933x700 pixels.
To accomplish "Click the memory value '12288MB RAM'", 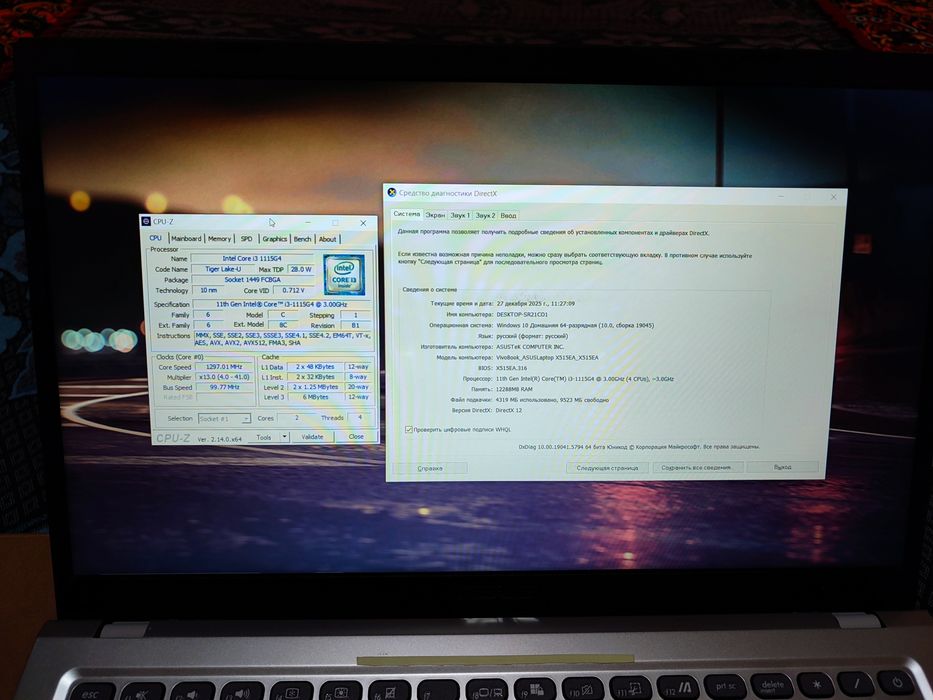I will (514, 389).
